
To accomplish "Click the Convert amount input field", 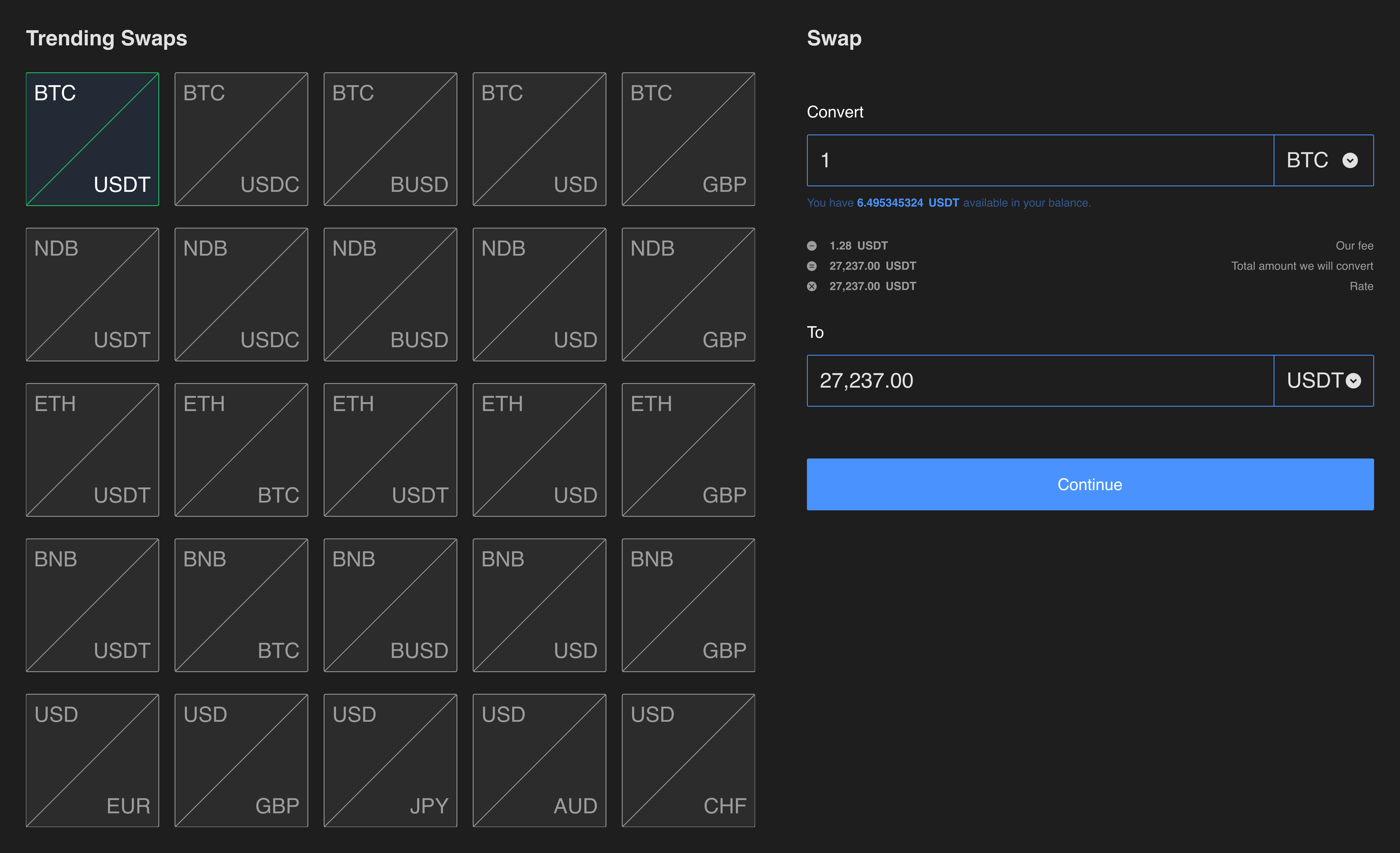I will coord(1040,160).
